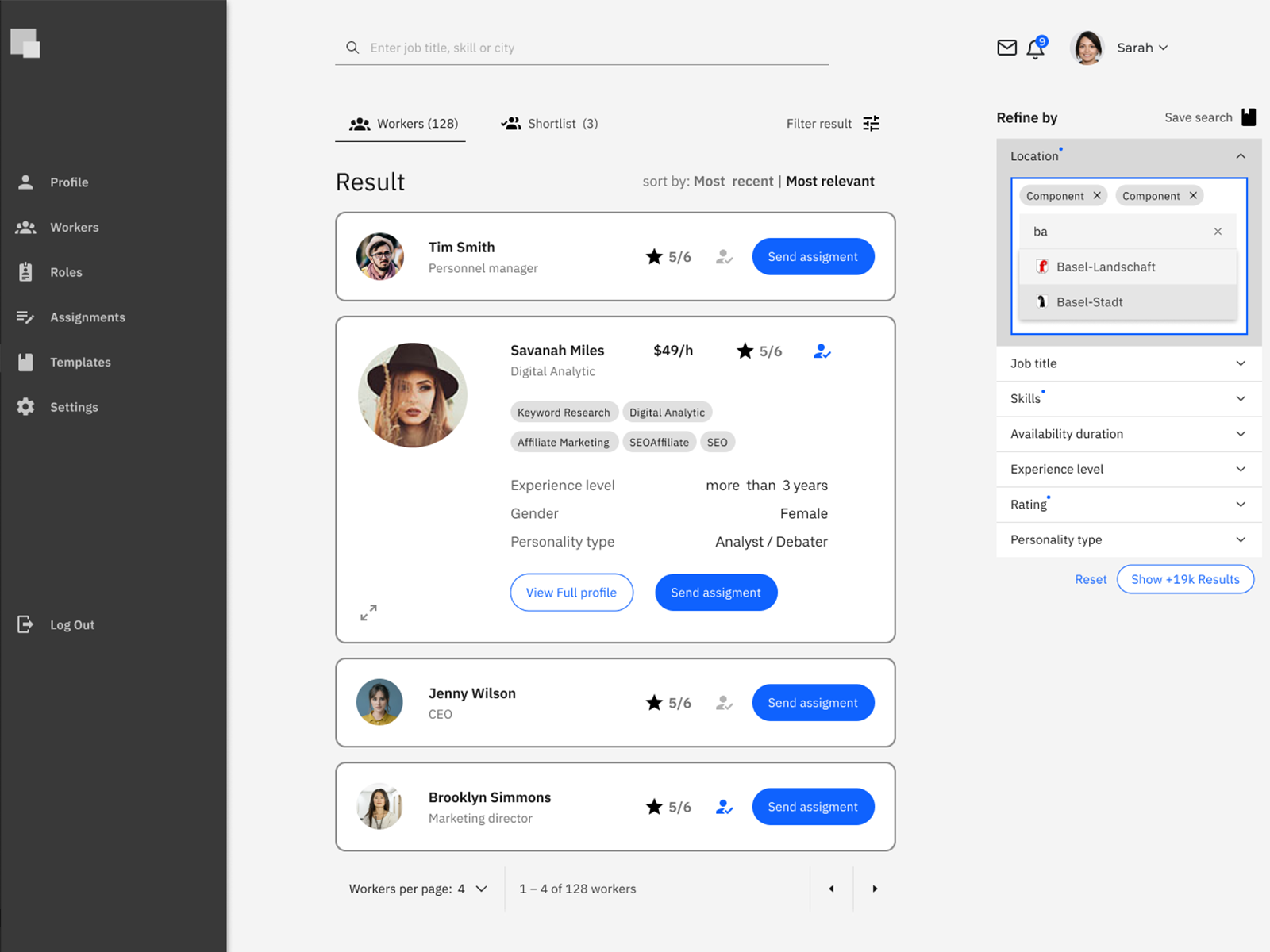Image resolution: width=1270 pixels, height=952 pixels.
Task: Open Filter result using the sliders icon
Action: pyautogui.click(x=871, y=123)
